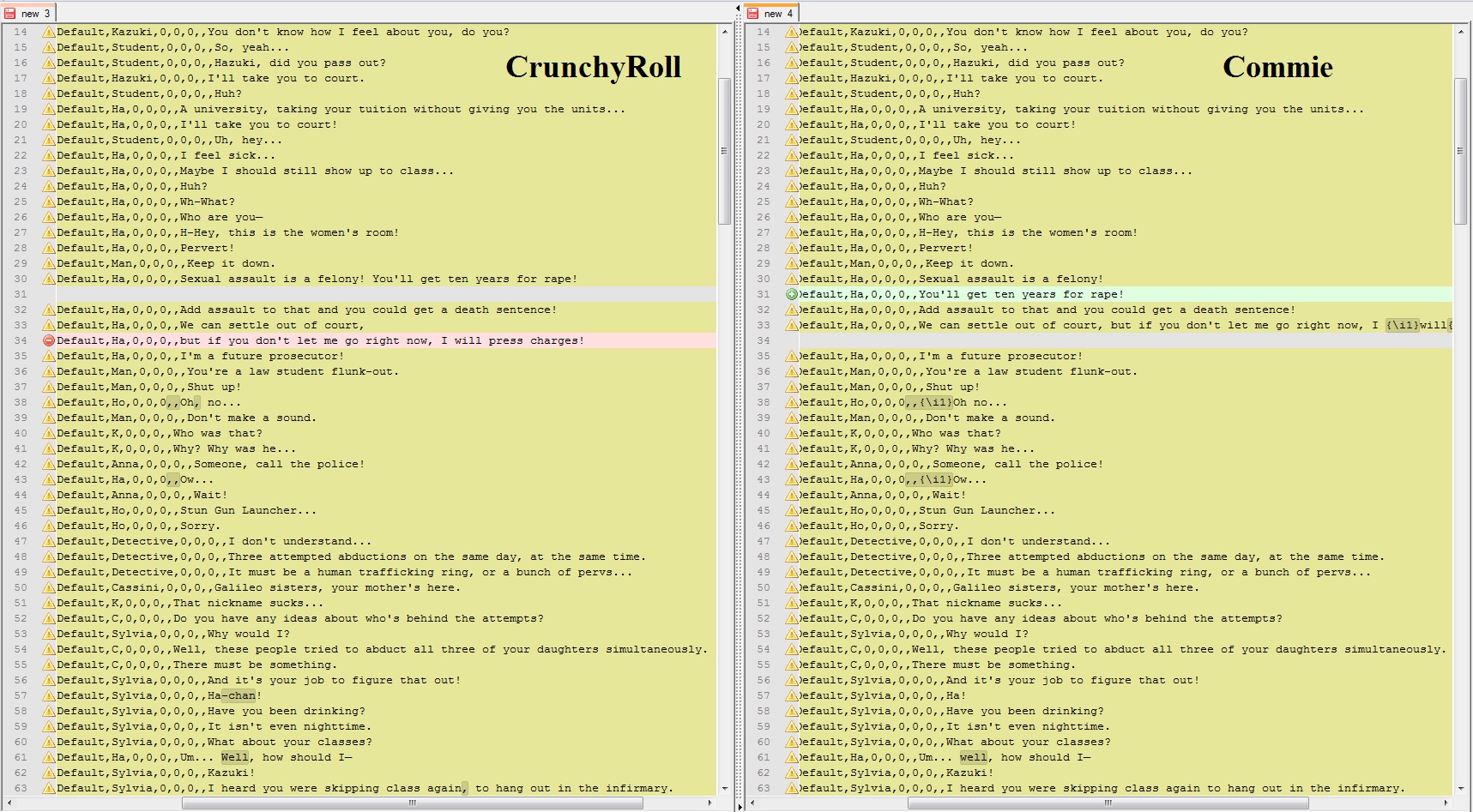Click the left pane horizontal scrollbar thumb
This screenshot has width=1473, height=812.
pyautogui.click(x=413, y=803)
